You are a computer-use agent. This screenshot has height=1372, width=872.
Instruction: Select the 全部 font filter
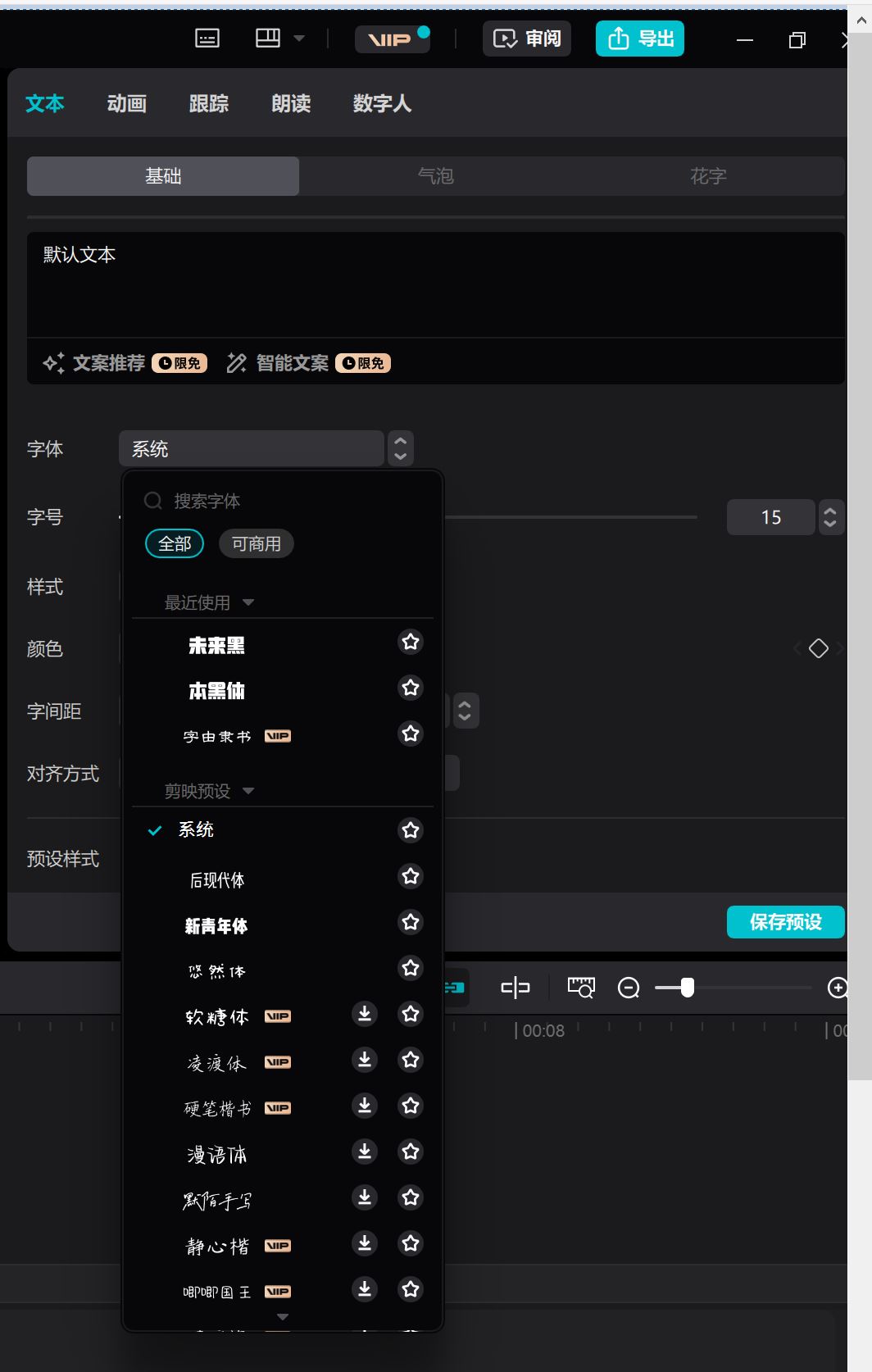[x=175, y=543]
